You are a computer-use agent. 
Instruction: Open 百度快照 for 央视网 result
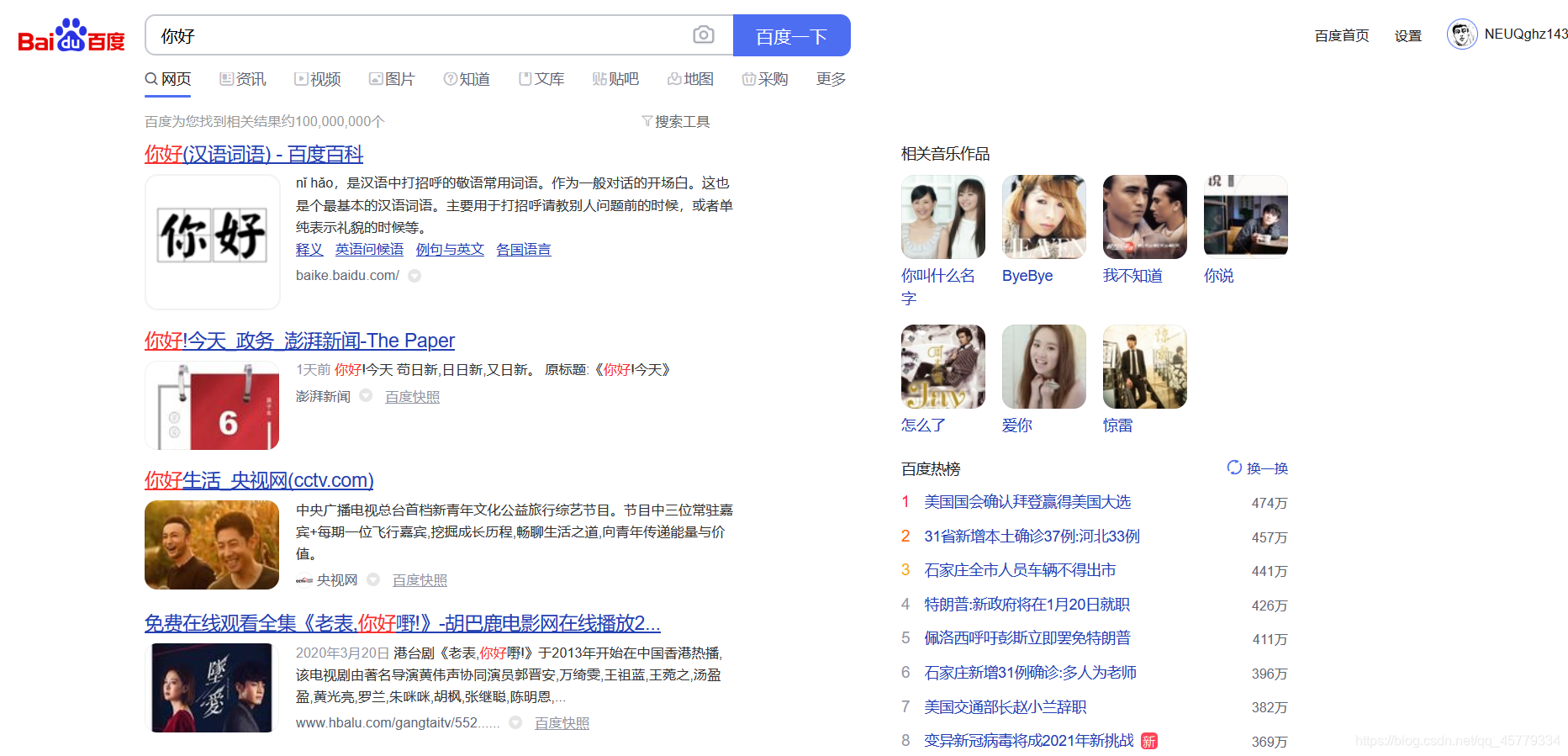420,580
